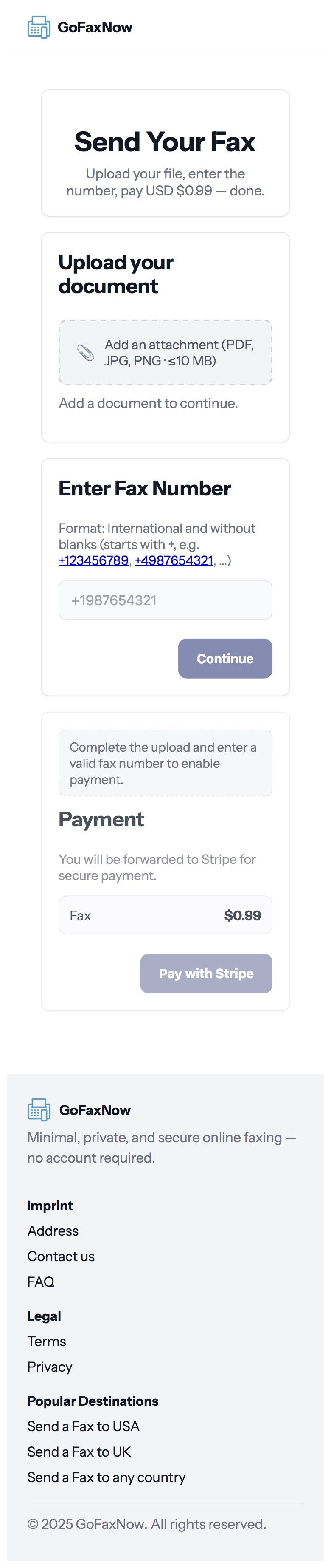Open the file upload area labeled Add an attachment
The width and height of the screenshot is (331, 1568).
point(165,351)
